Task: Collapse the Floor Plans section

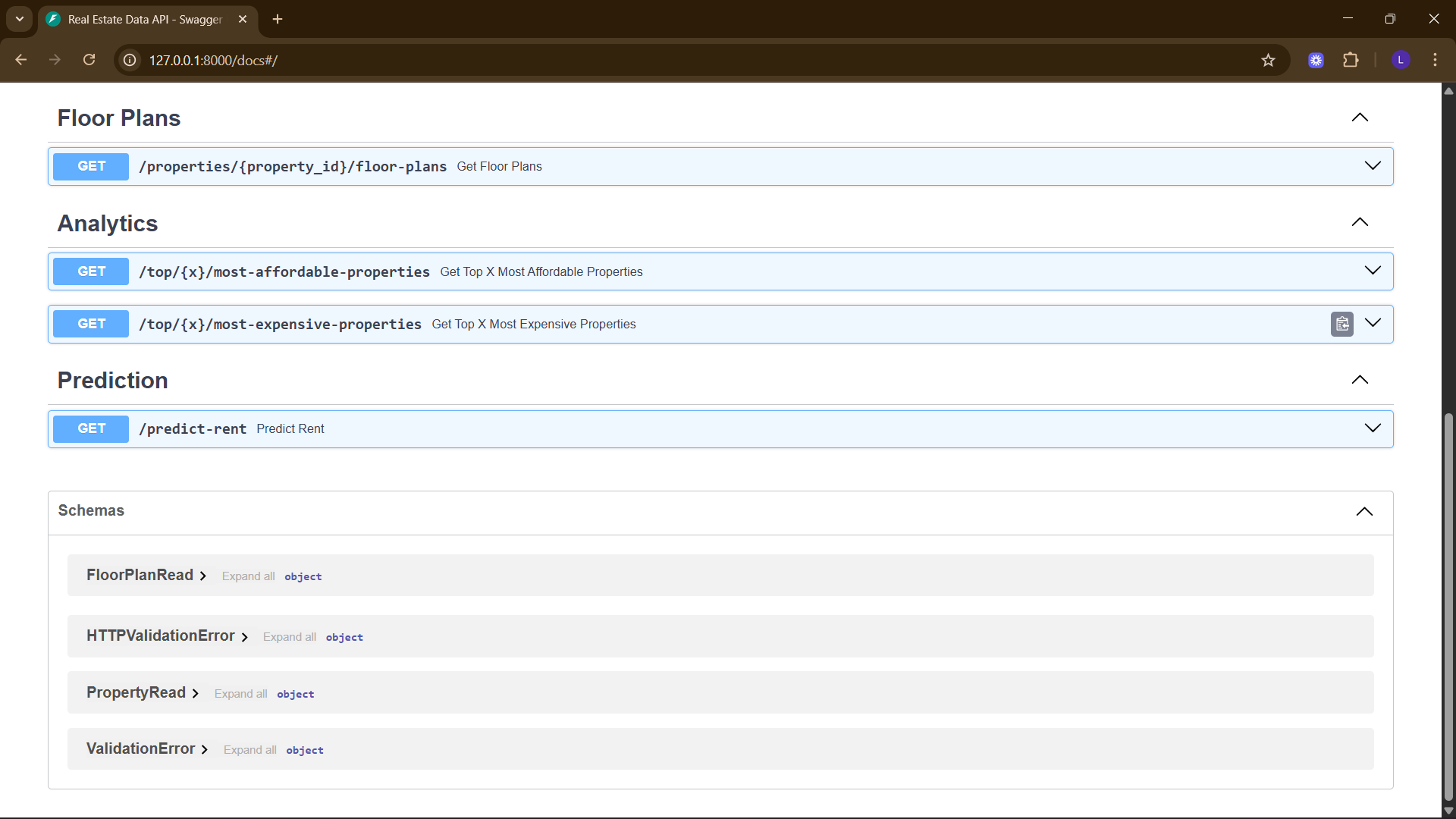Action: [x=1360, y=118]
